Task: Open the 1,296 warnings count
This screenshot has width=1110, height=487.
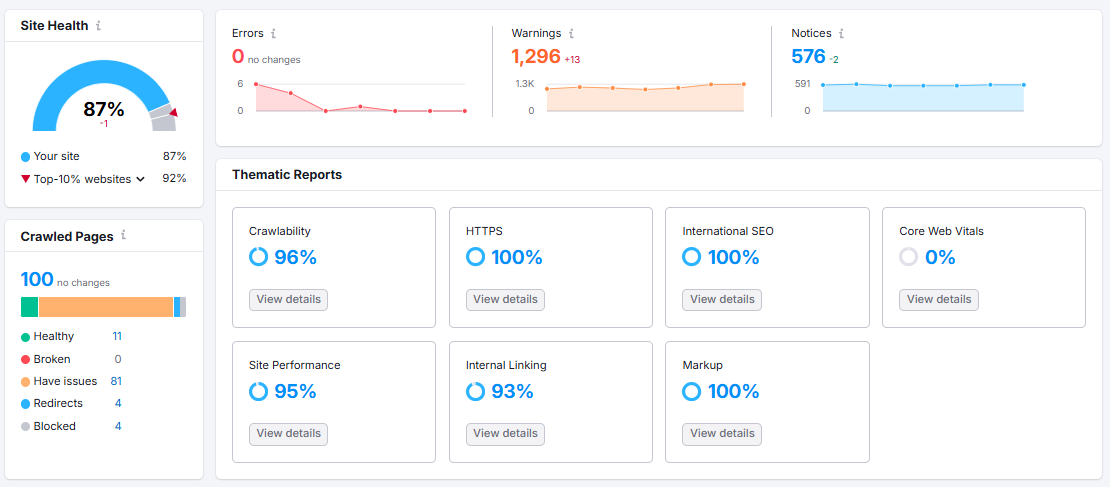Action: tap(535, 57)
